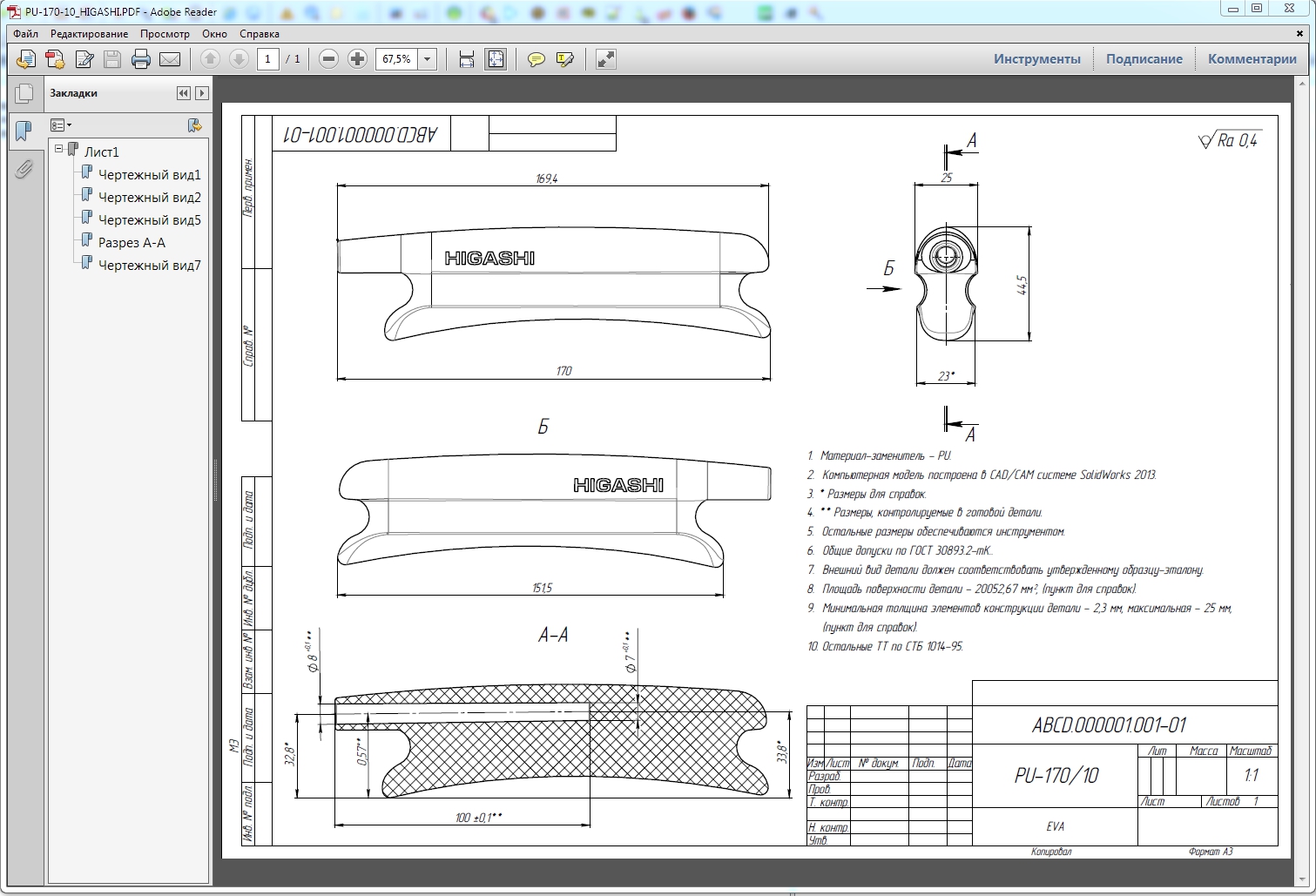This screenshot has width=1316, height=896.
Task: Open the Справка menu
Action: (260, 33)
